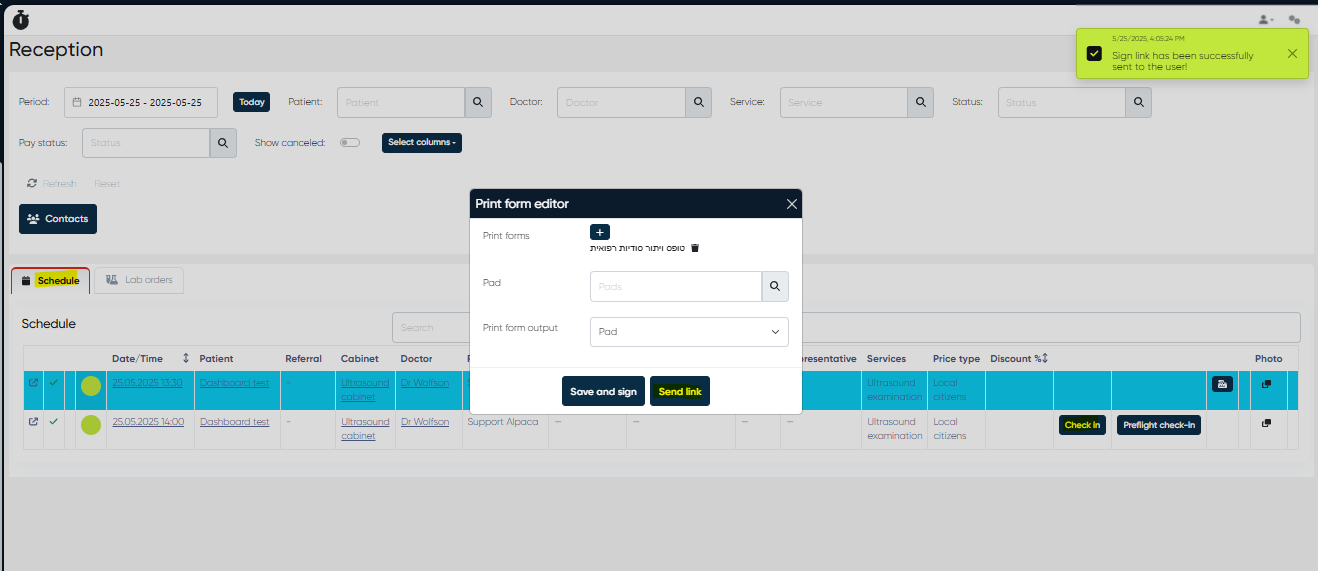This screenshot has width=1318, height=571.
Task: Delete the Hebrew print form via trash icon
Action: pyautogui.click(x=695, y=248)
